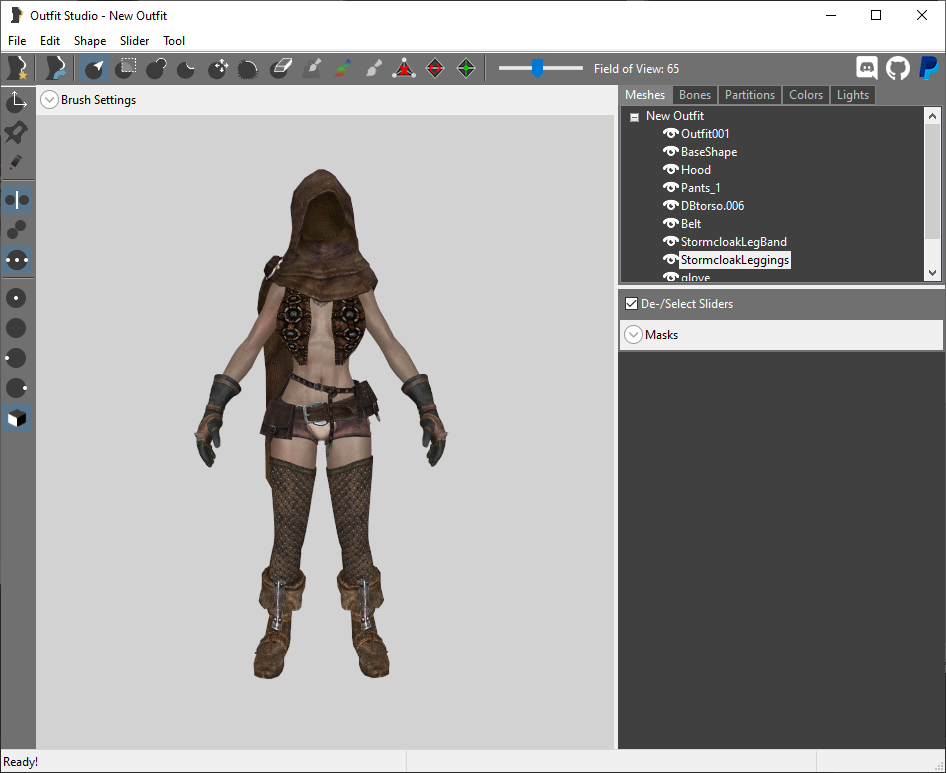Viewport: 946px width, 773px height.
Task: Switch to back view button
Action: [x=16, y=328]
